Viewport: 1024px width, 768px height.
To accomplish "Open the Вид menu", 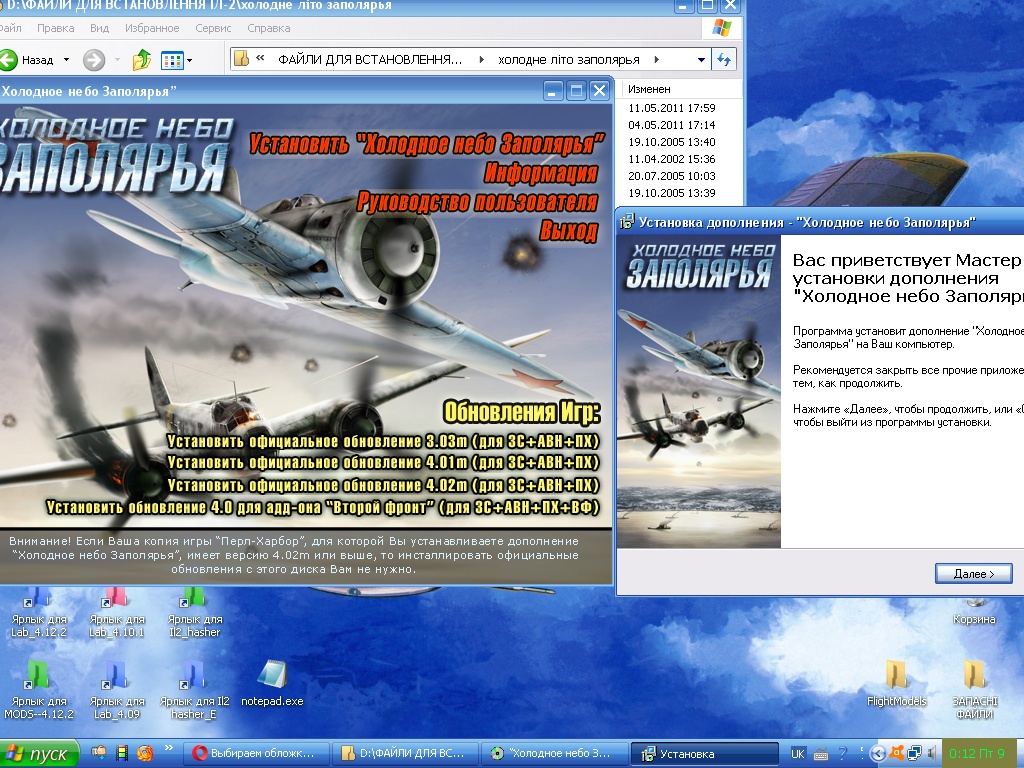I will (99, 28).
